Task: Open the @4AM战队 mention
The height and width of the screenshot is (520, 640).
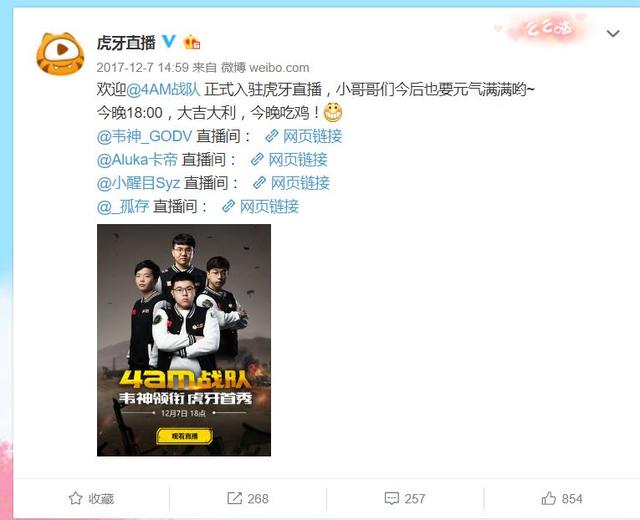Action: coord(163,89)
